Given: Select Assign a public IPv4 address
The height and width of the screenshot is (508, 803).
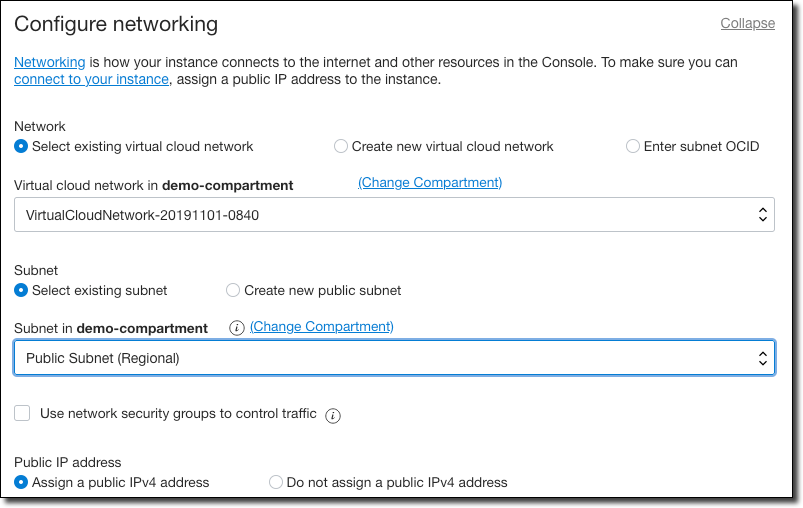Looking at the screenshot, I should (21, 482).
